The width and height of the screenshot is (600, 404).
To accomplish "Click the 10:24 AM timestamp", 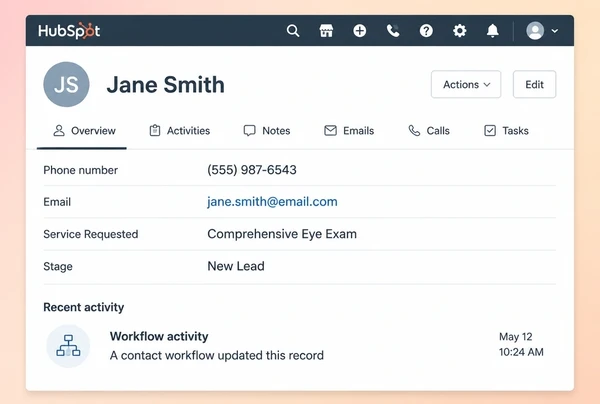I will [521, 352].
